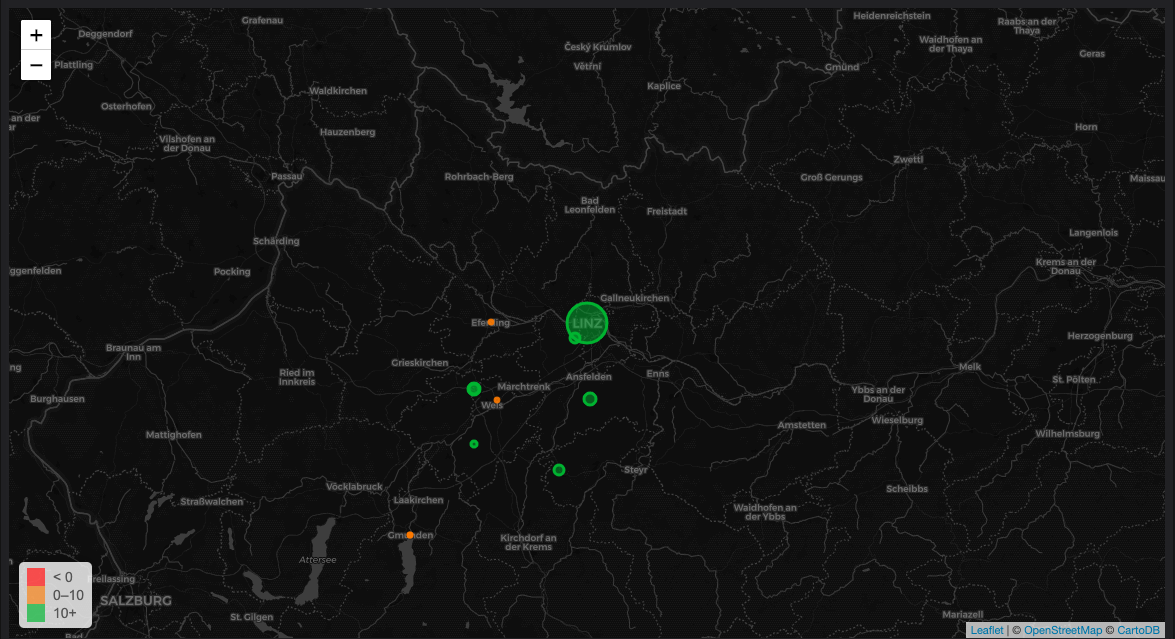This screenshot has height=639, width=1175.
Task: Select the orange marker at Gmunden
Action: click(x=410, y=535)
